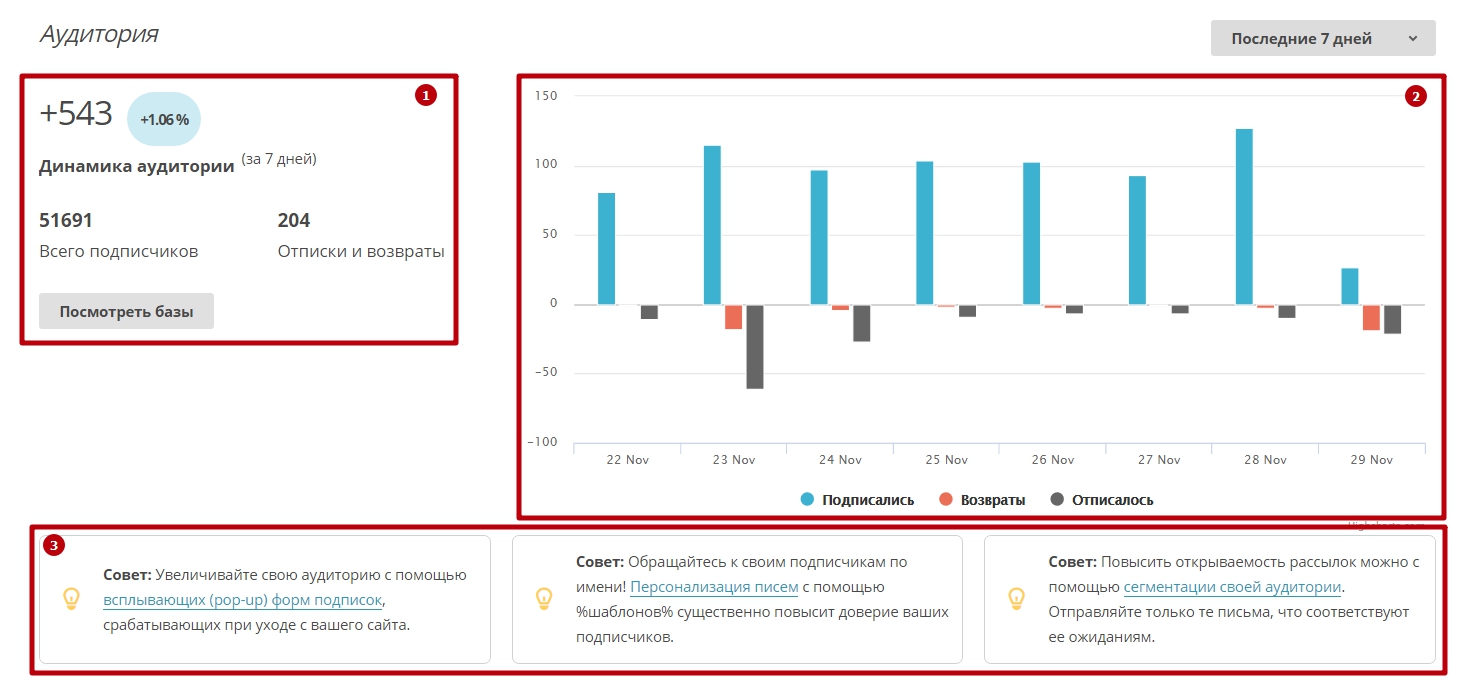
Task: Click the chevron arrow on the period selector
Action: coord(1412,39)
